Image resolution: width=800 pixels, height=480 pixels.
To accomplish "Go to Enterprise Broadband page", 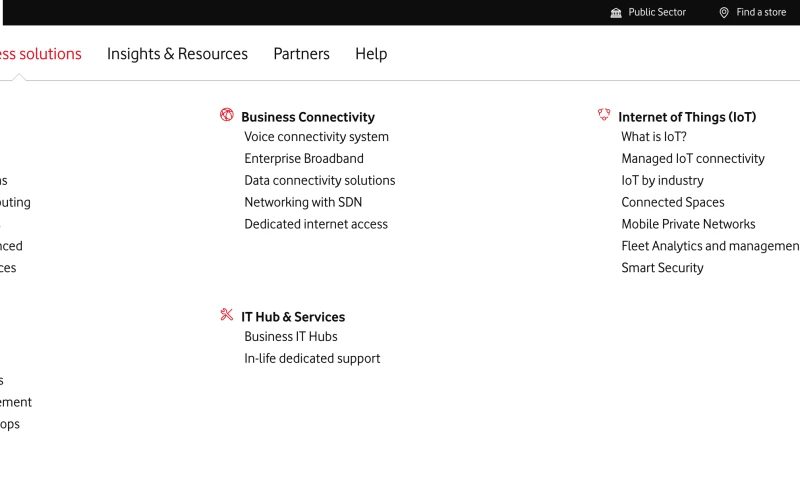I will (304, 159).
